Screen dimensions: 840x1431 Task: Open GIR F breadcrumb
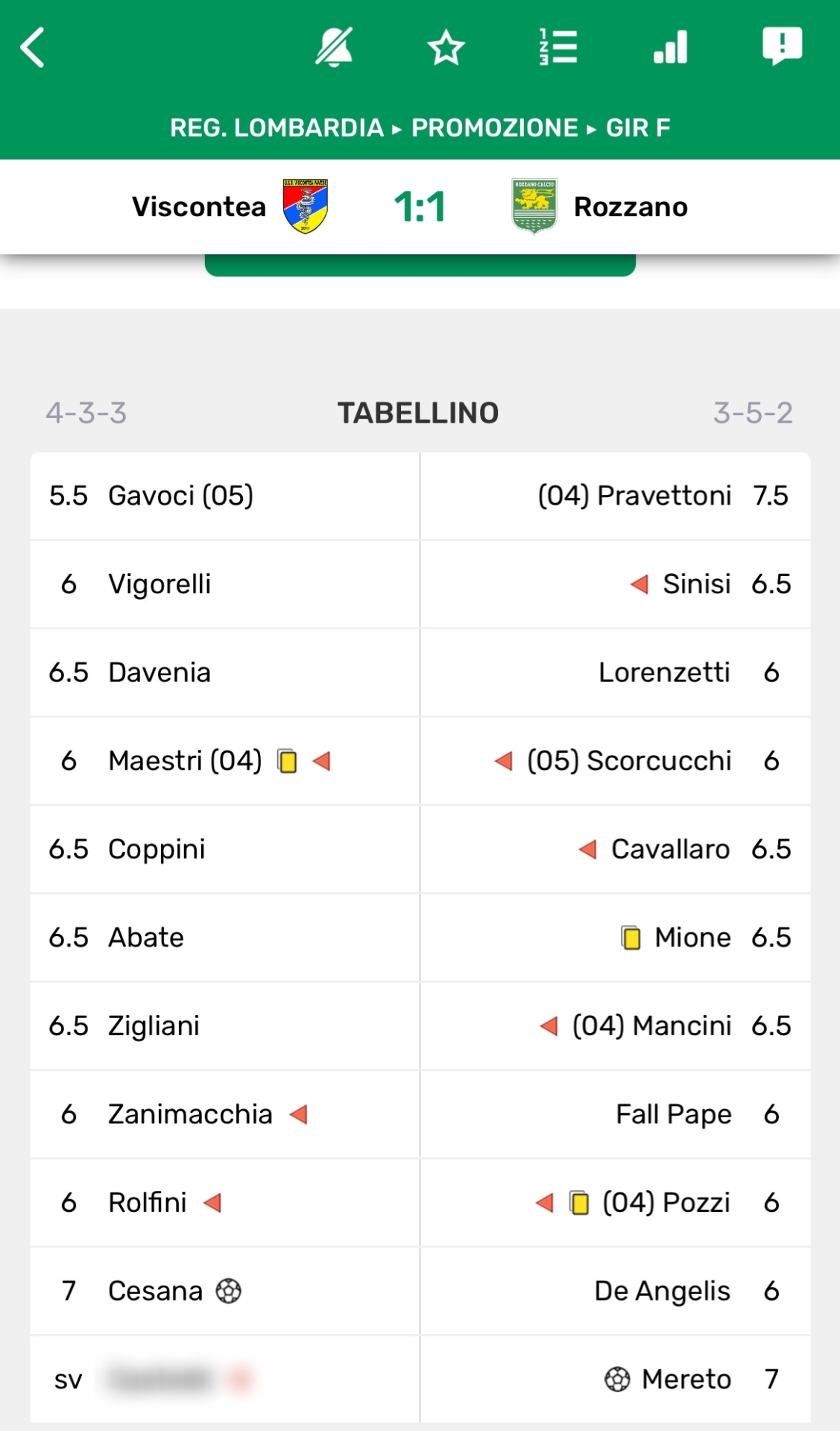pyautogui.click(x=638, y=128)
